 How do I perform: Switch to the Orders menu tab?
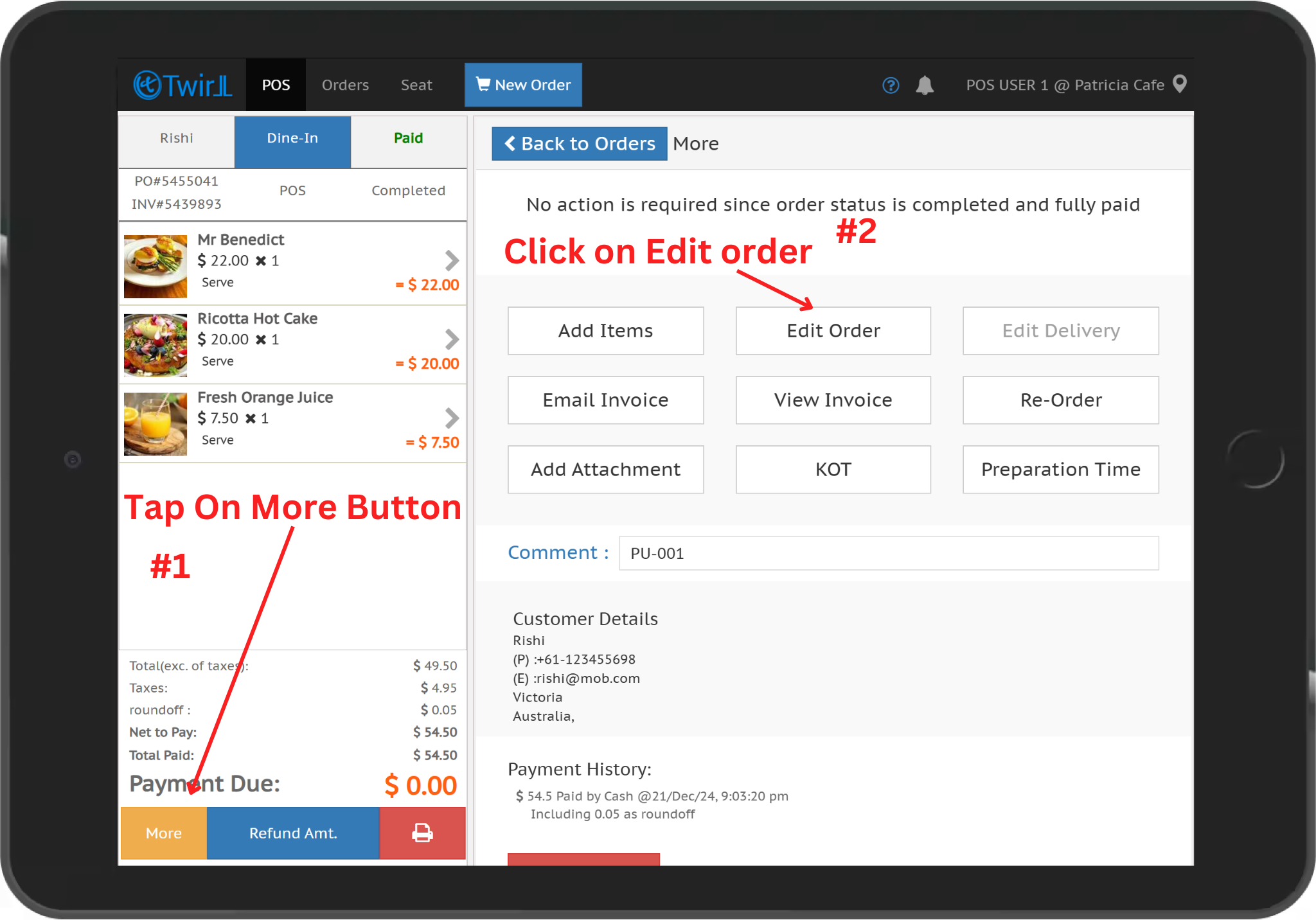tap(345, 85)
